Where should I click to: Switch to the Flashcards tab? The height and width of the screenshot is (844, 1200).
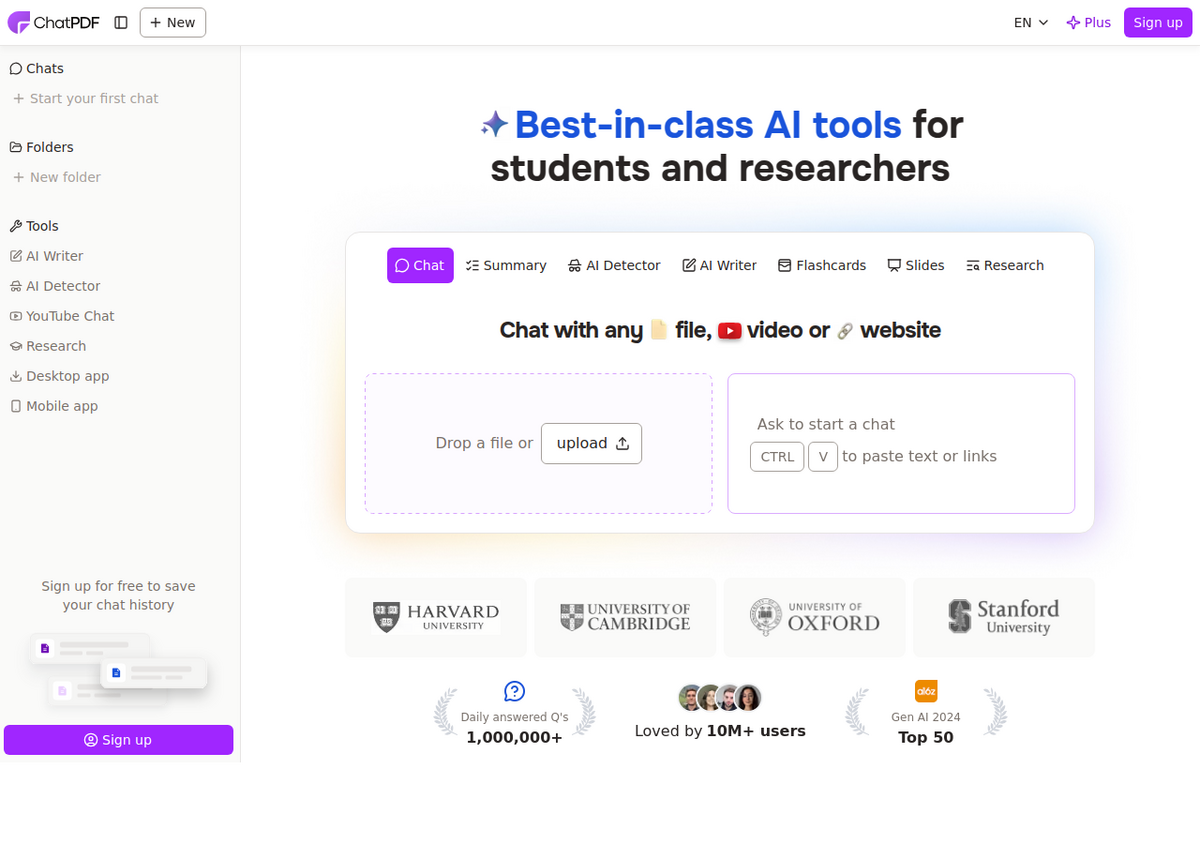(x=822, y=265)
